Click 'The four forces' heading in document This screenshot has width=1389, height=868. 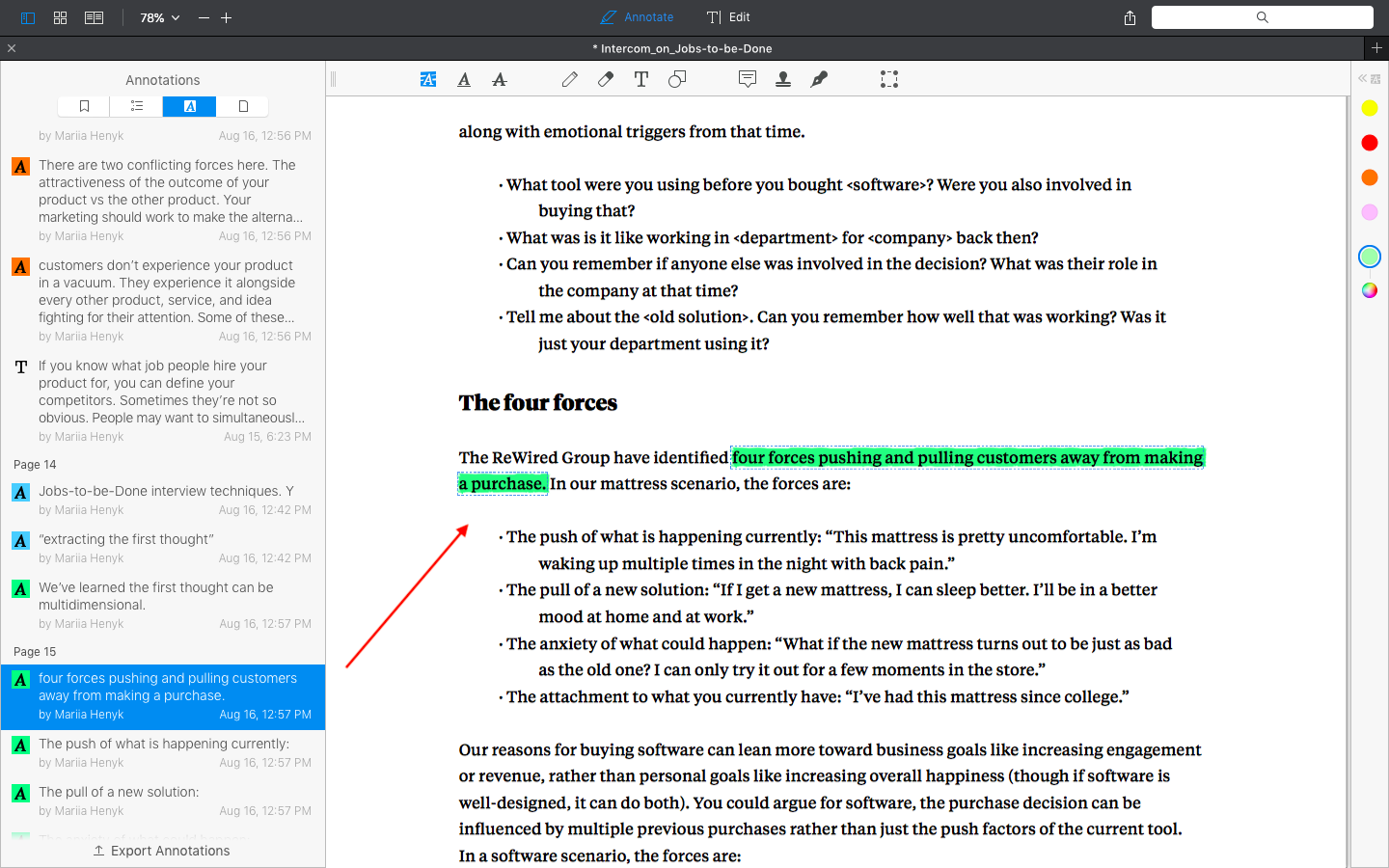[538, 402]
